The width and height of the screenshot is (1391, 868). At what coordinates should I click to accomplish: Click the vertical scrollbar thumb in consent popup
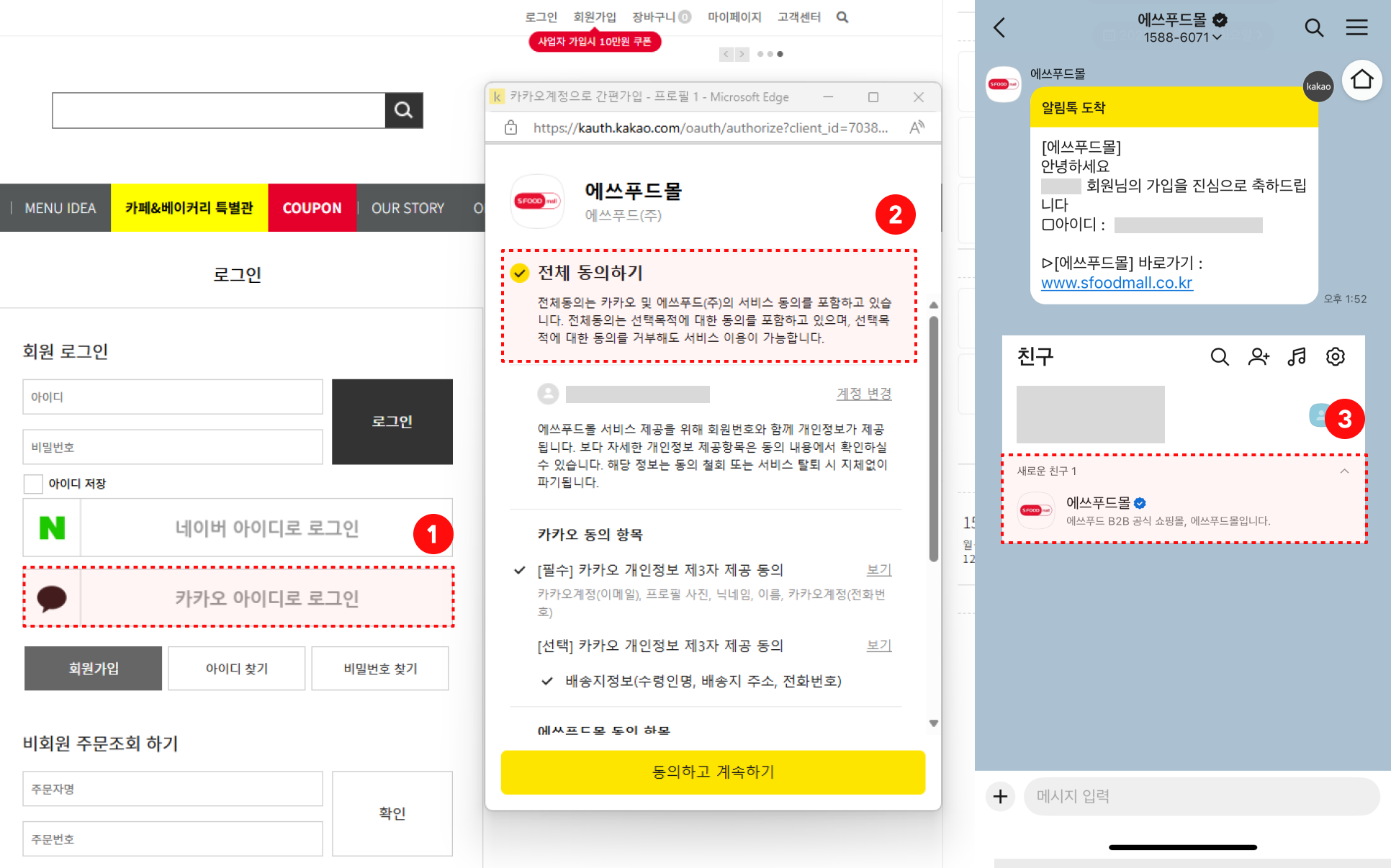[934, 439]
